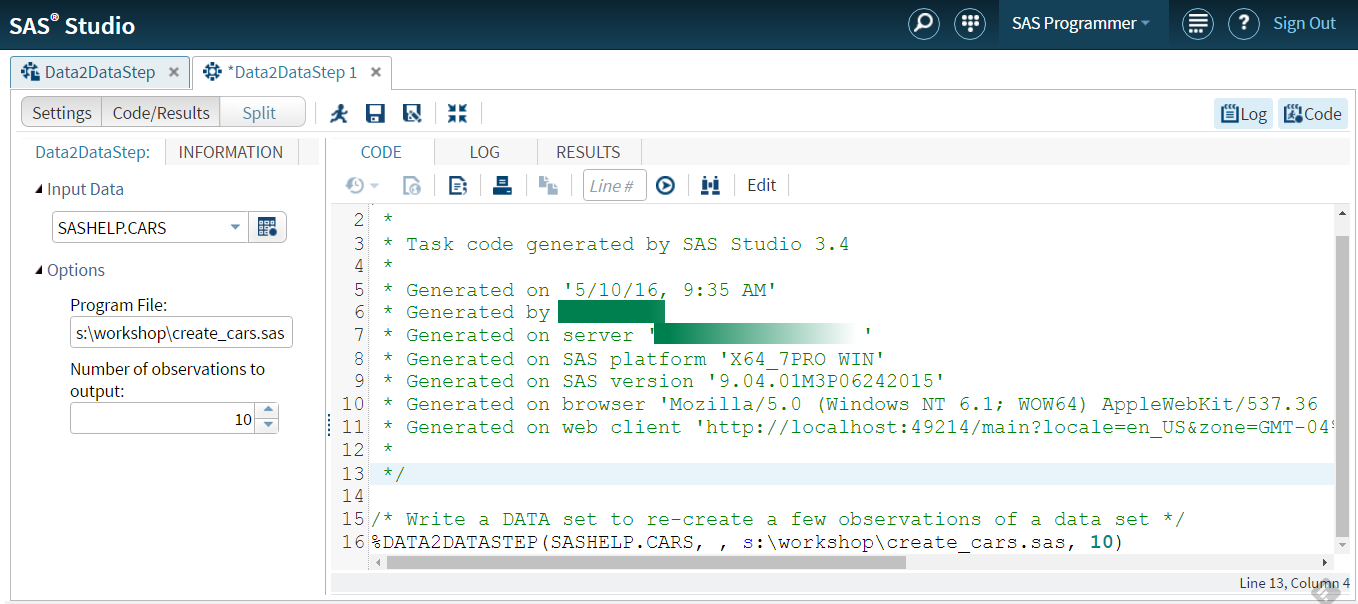Click the Edit button in code toolbar
This screenshot has height=604, width=1358.
(762, 185)
